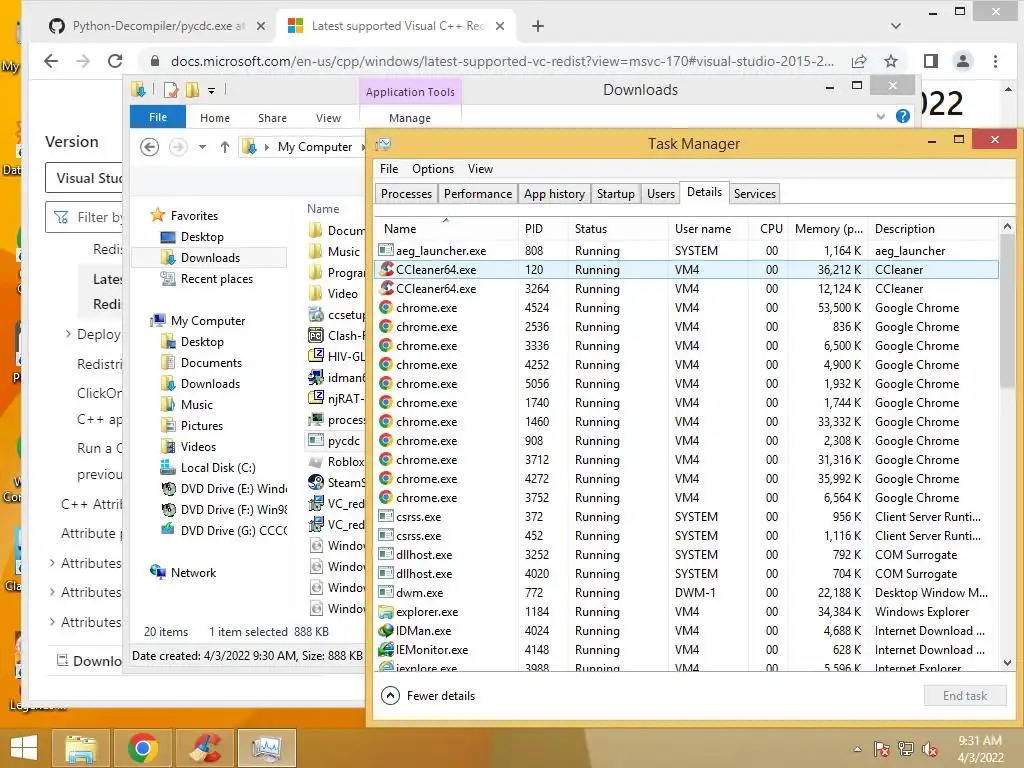This screenshot has width=1024, height=768.
Task: Collapse with Fewer details chevron
Action: click(390, 696)
